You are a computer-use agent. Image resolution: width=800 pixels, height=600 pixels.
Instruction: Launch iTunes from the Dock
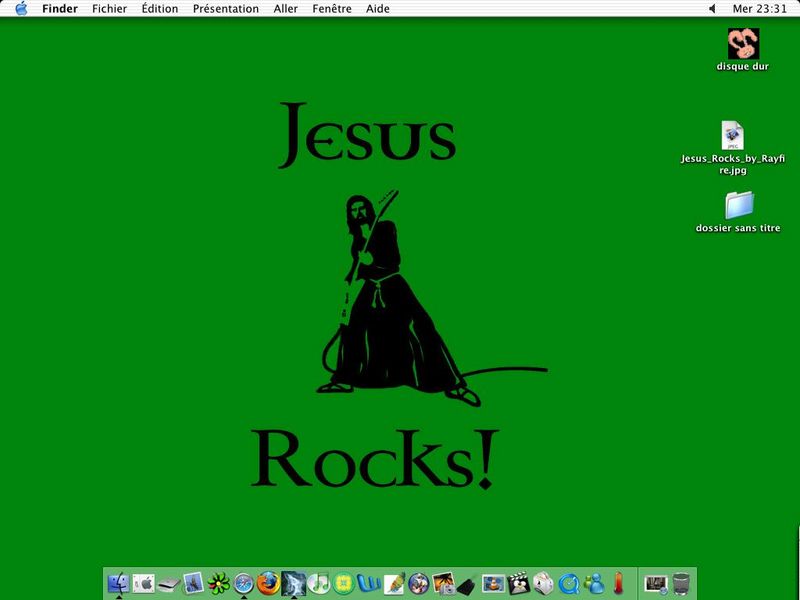pyautogui.click(x=318, y=583)
